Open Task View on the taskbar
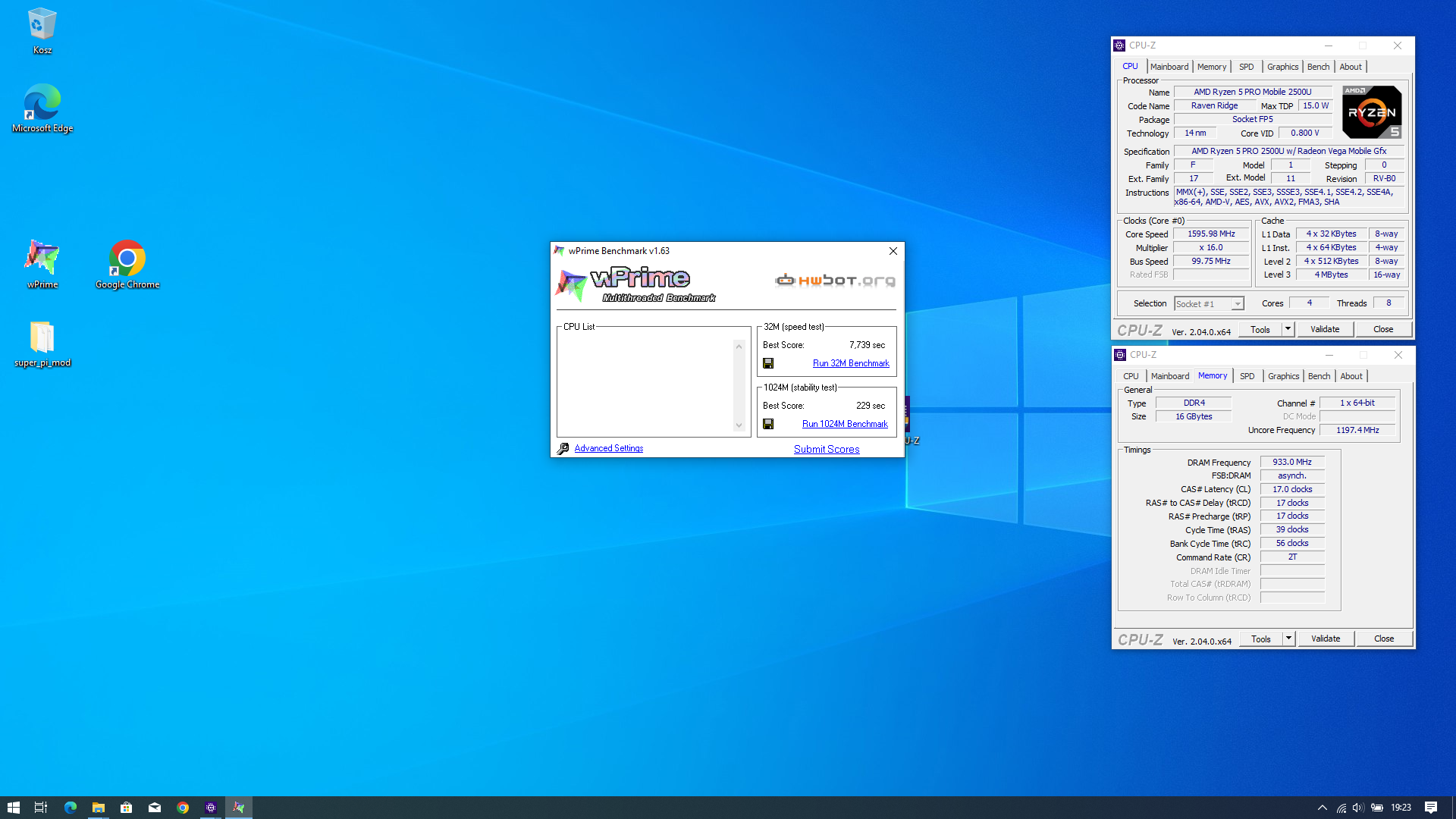Image resolution: width=1456 pixels, height=819 pixels. pos(41,808)
